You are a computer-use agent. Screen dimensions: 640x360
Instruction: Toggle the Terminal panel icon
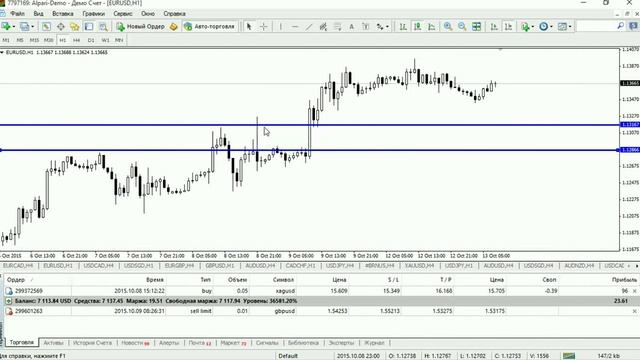pyautogui.click(x=89, y=27)
